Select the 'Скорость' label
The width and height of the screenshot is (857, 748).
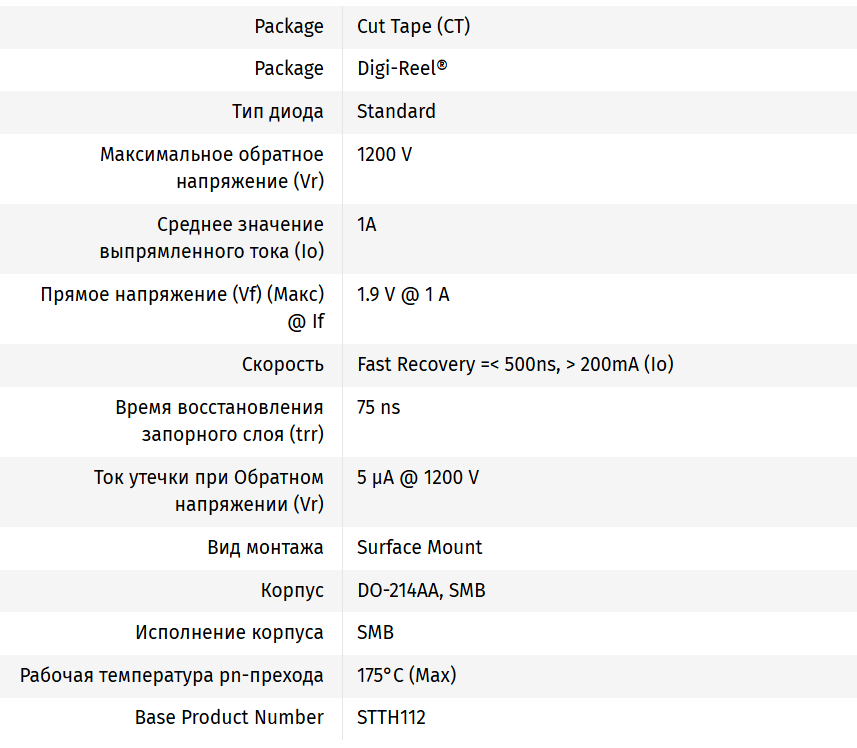click(282, 365)
